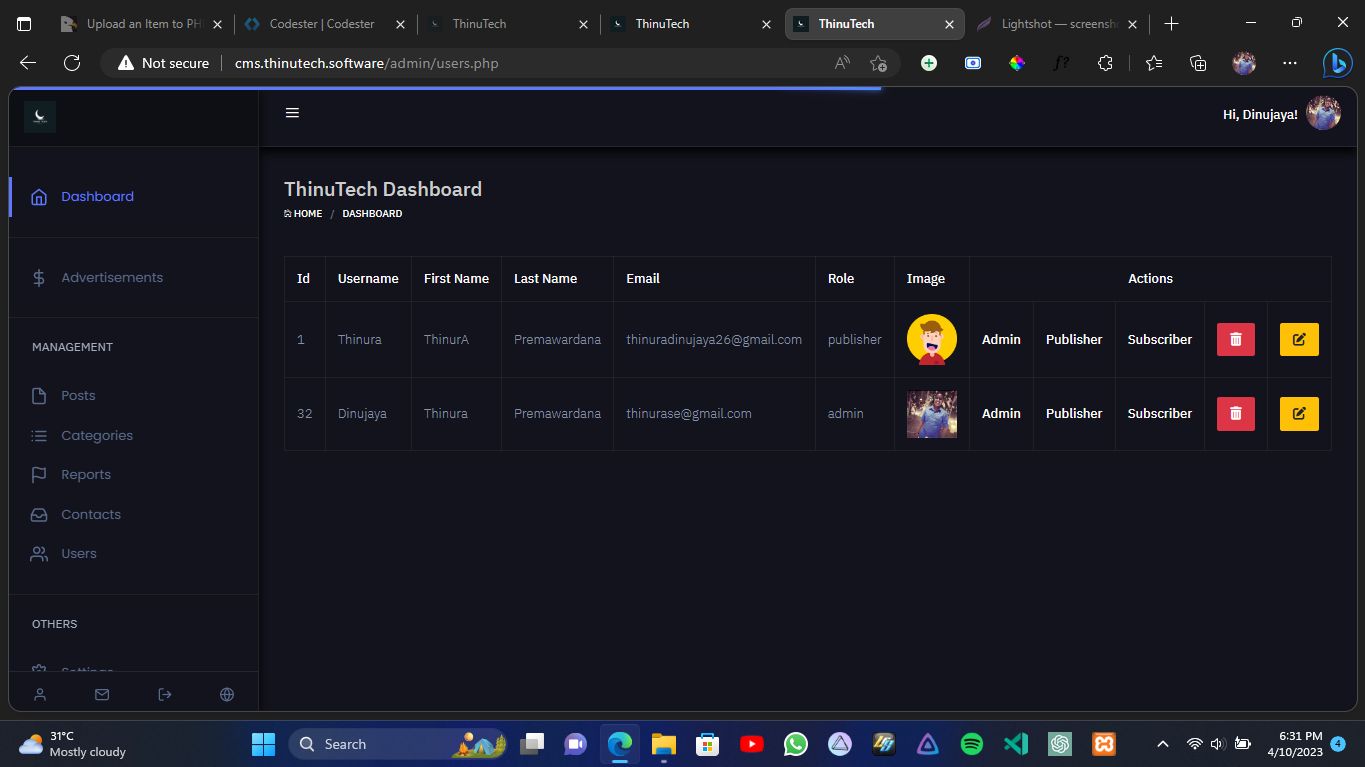
Task: Delete user Dinujaya with red trash button
Action: coord(1235,413)
